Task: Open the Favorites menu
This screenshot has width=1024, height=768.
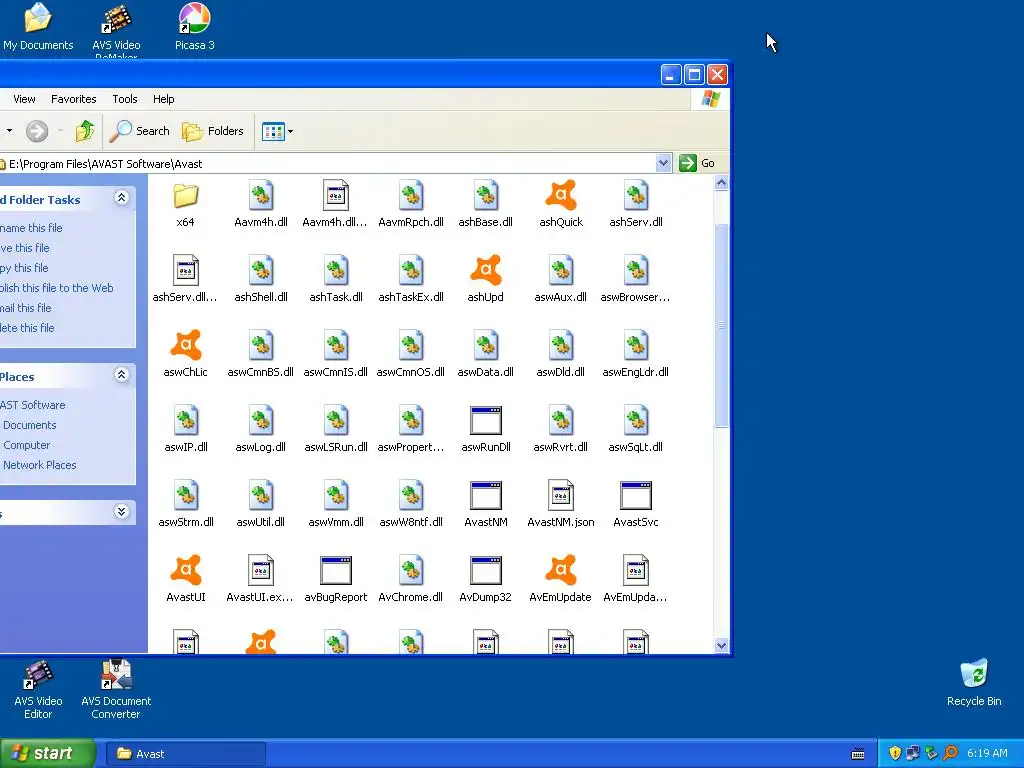Action: tap(74, 99)
